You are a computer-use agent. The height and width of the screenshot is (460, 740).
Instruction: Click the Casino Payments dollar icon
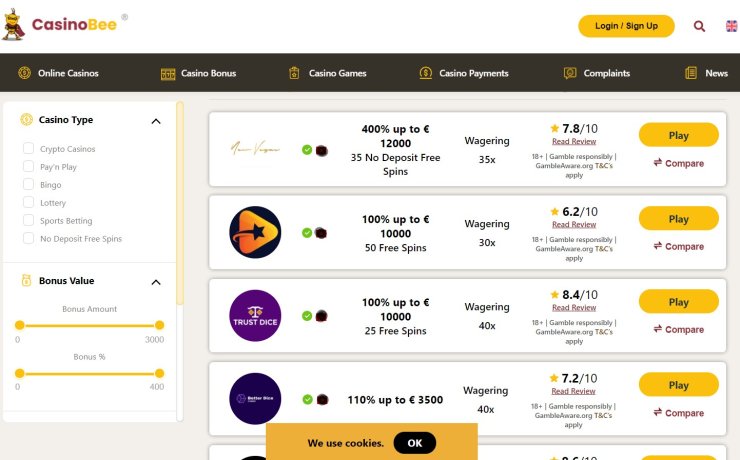(x=426, y=73)
